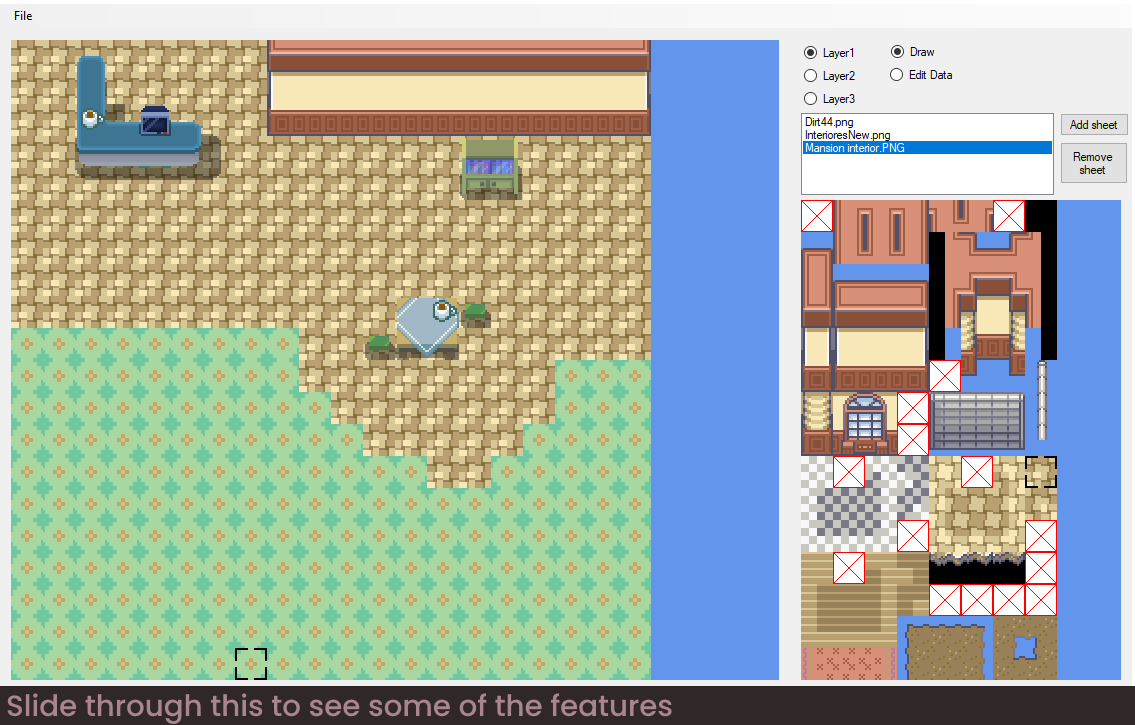Click the green bookshelf on the map
The height and width of the screenshot is (725, 1135).
490,169
